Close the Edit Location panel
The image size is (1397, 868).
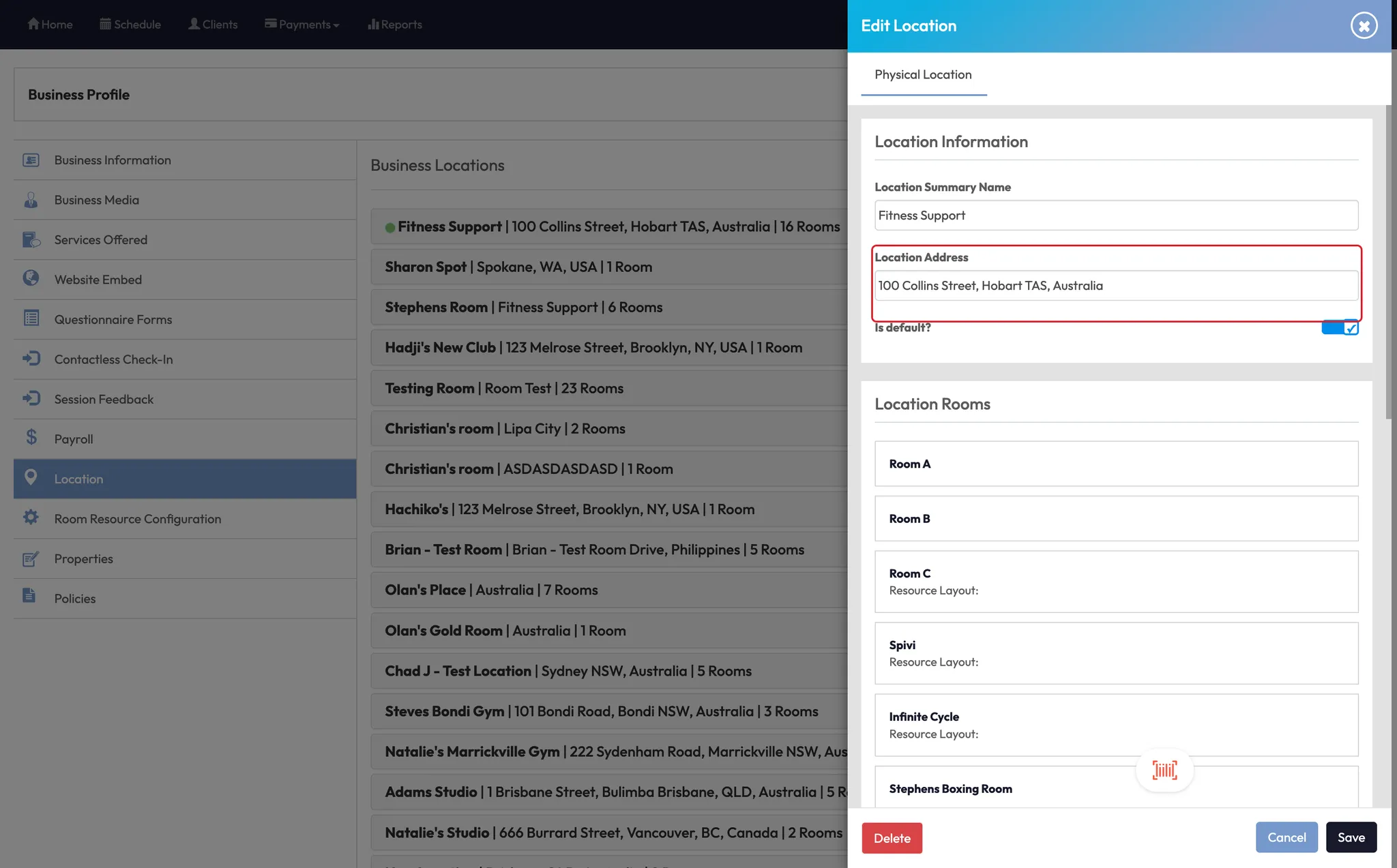1364,26
